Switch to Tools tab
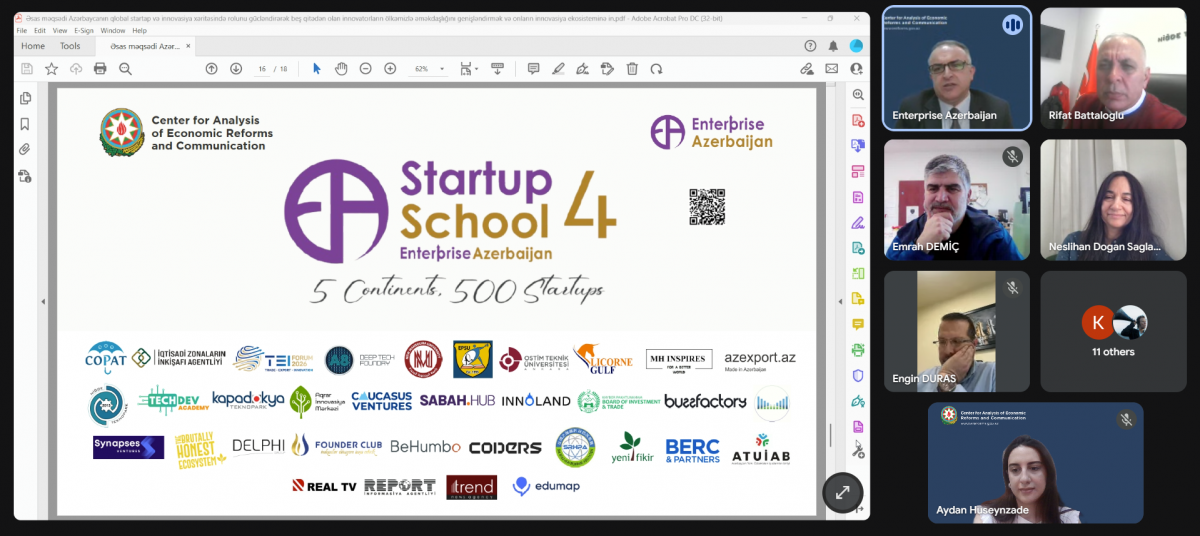 70,46
